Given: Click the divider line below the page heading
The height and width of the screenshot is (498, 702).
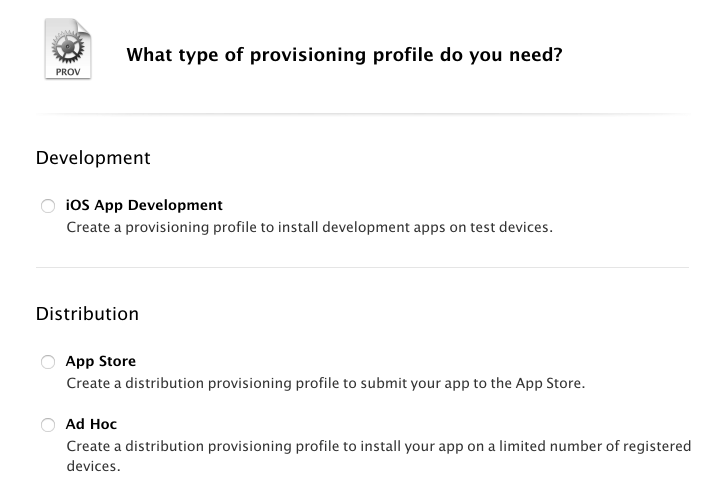Looking at the screenshot, I should (362, 113).
